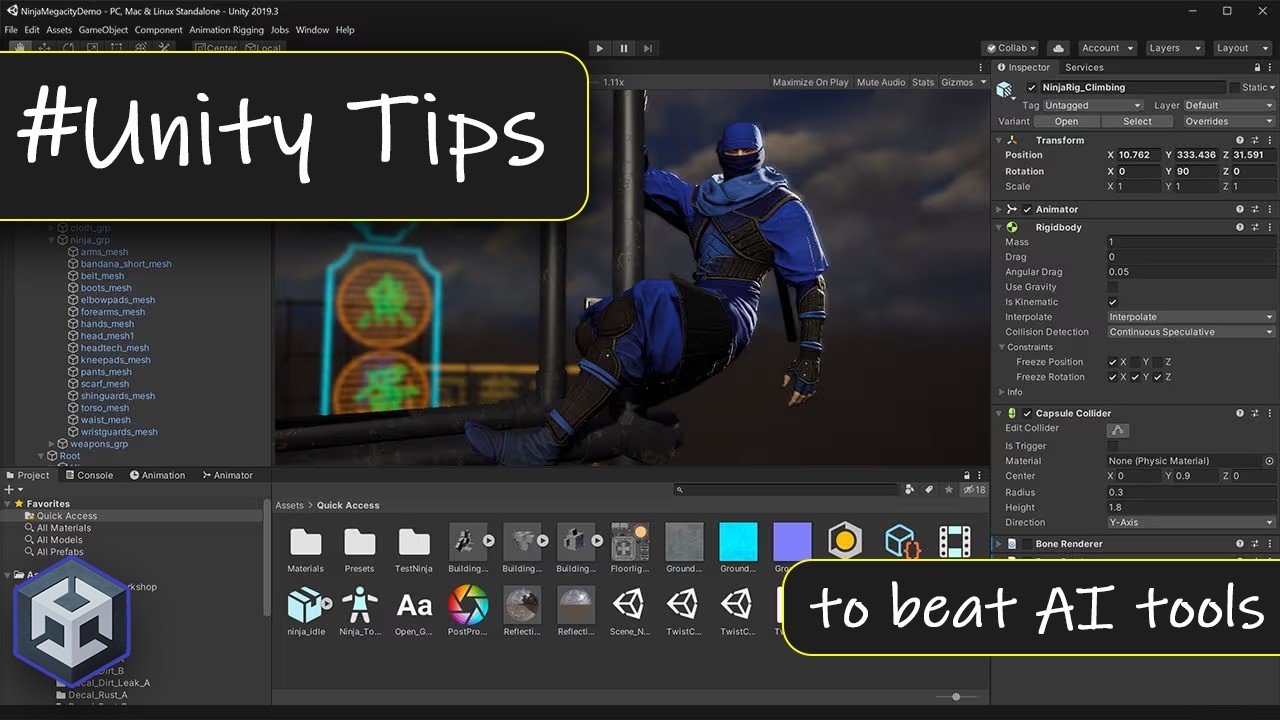Switch to the Console tab
The height and width of the screenshot is (720, 1280).
88,475
